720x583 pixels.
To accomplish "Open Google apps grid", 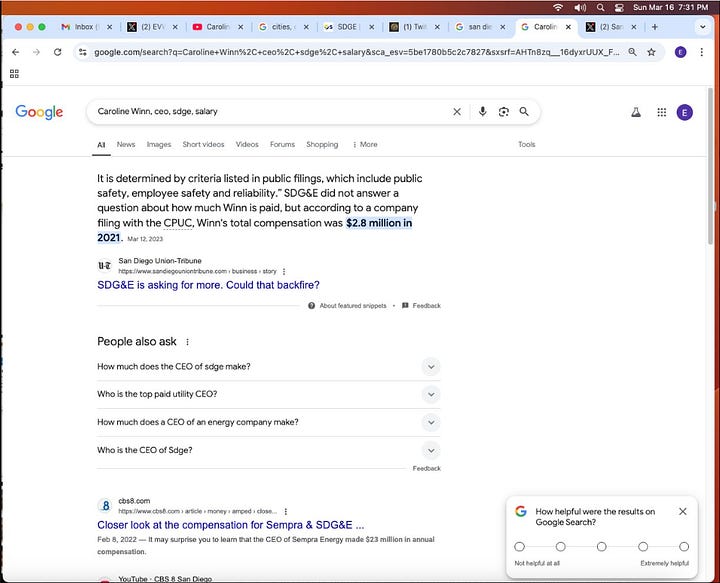I will 662,112.
